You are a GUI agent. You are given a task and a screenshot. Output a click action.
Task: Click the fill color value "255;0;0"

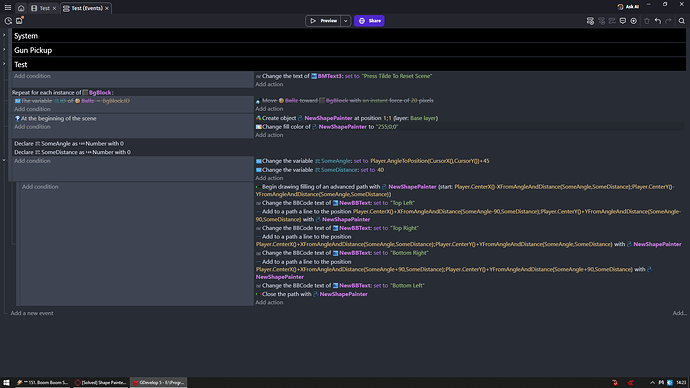tap(387, 127)
